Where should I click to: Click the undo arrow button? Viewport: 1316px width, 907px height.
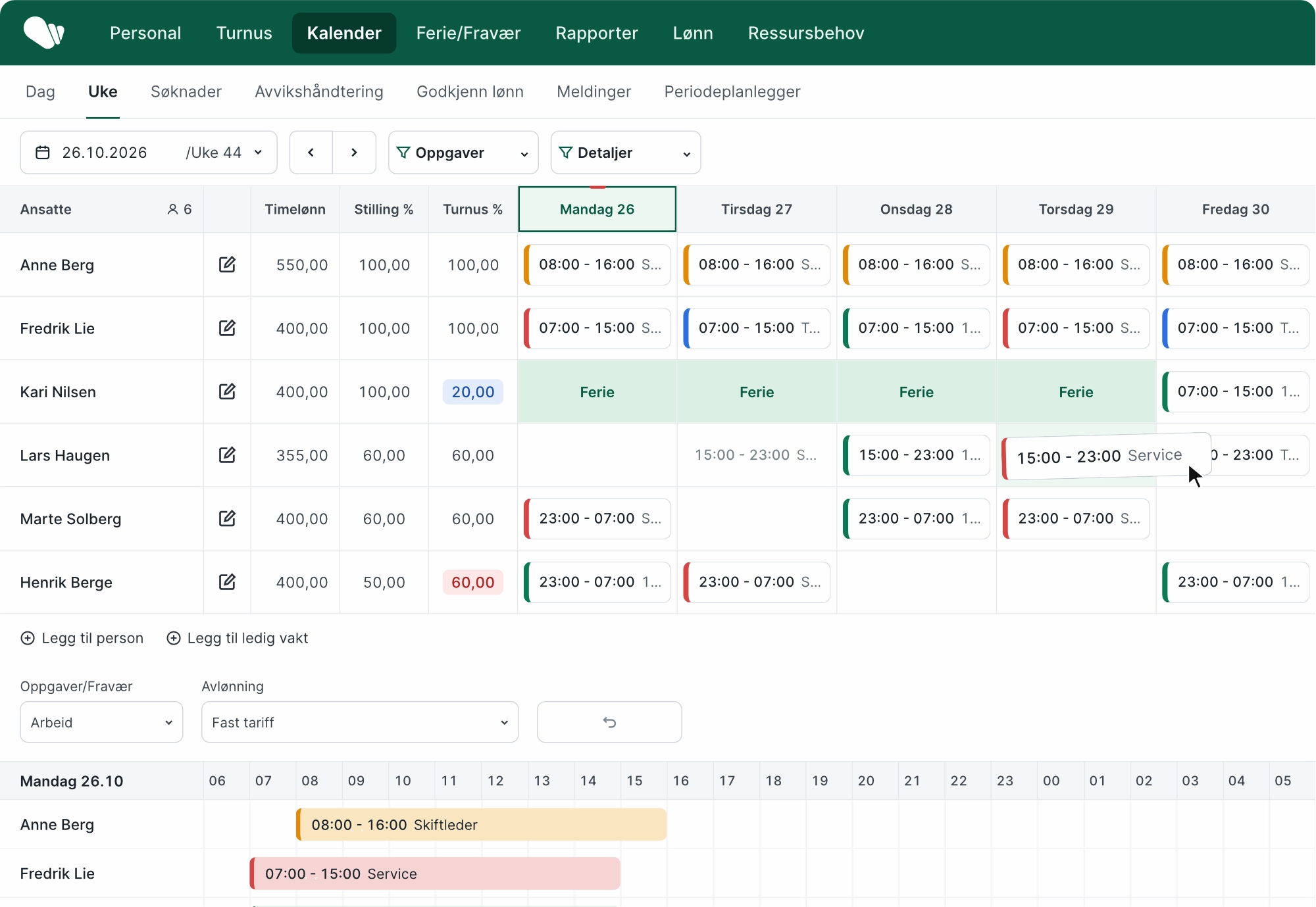pyautogui.click(x=609, y=722)
